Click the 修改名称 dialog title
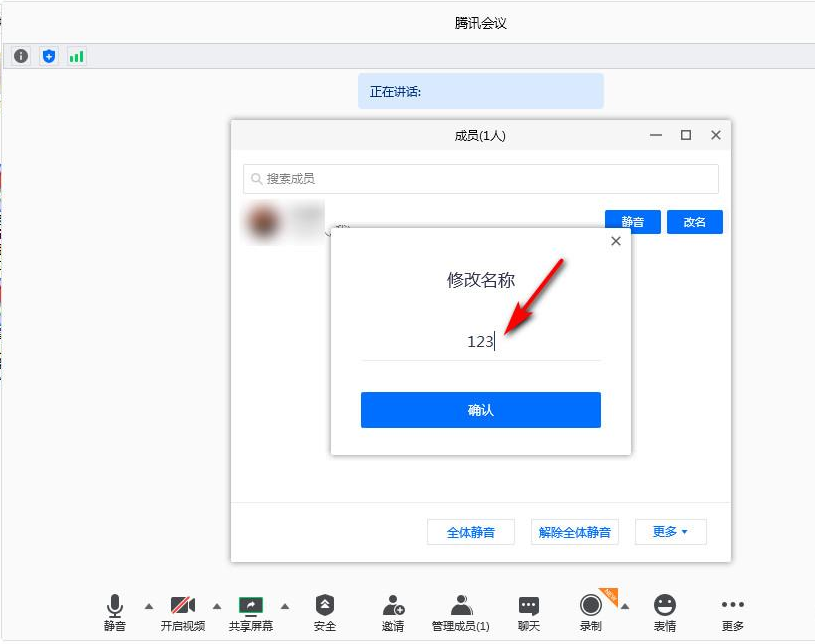The height and width of the screenshot is (644, 815). pos(481,280)
